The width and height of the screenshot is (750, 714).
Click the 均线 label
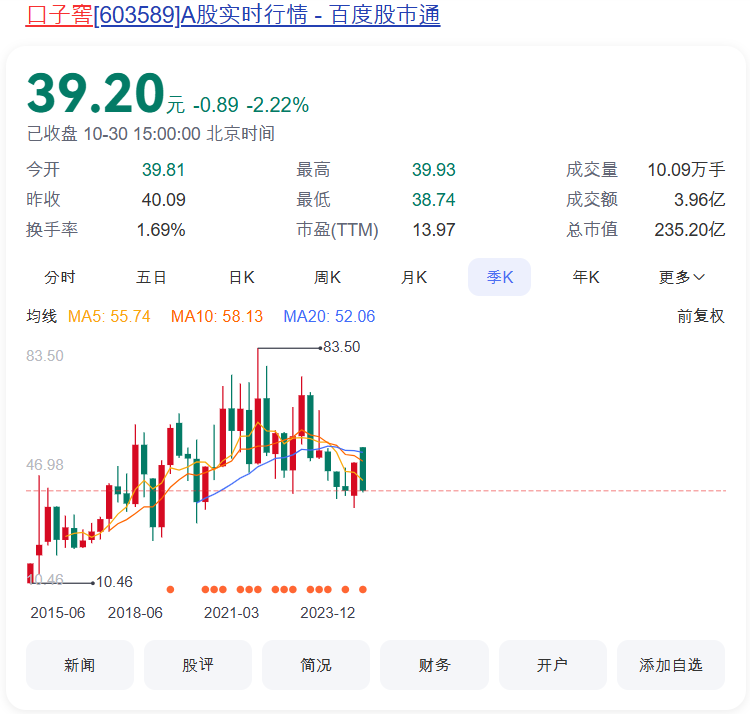tap(42, 316)
